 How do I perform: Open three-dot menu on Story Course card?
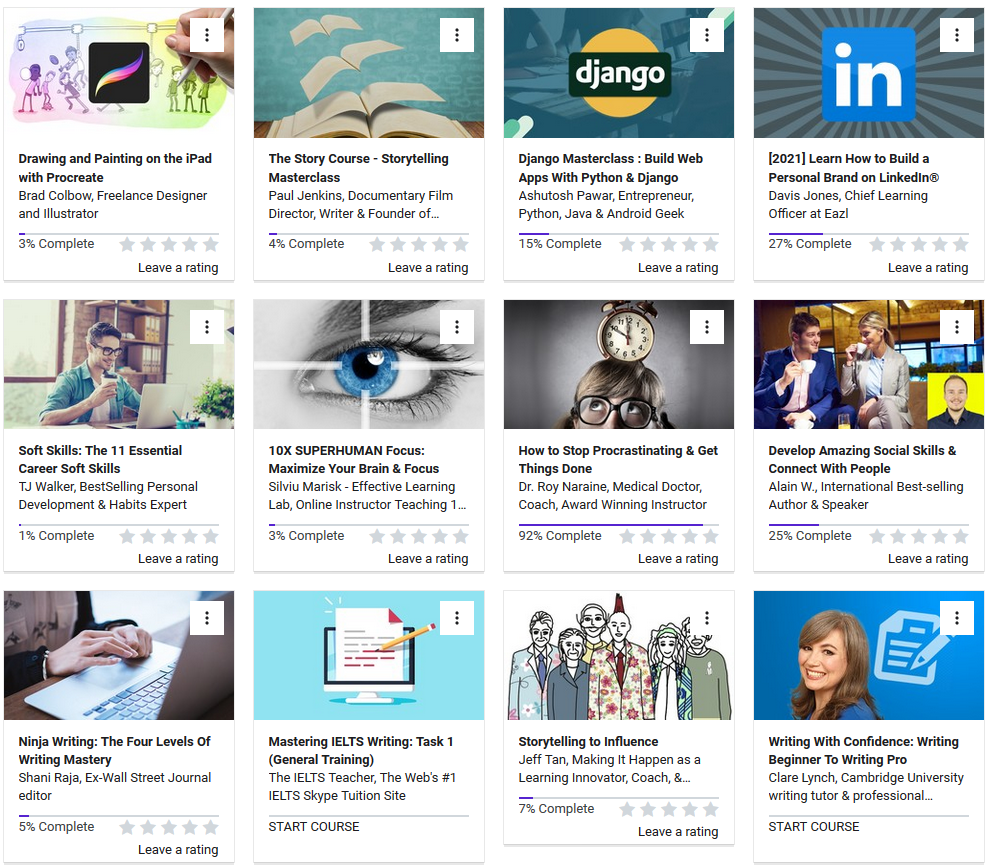pos(457,35)
